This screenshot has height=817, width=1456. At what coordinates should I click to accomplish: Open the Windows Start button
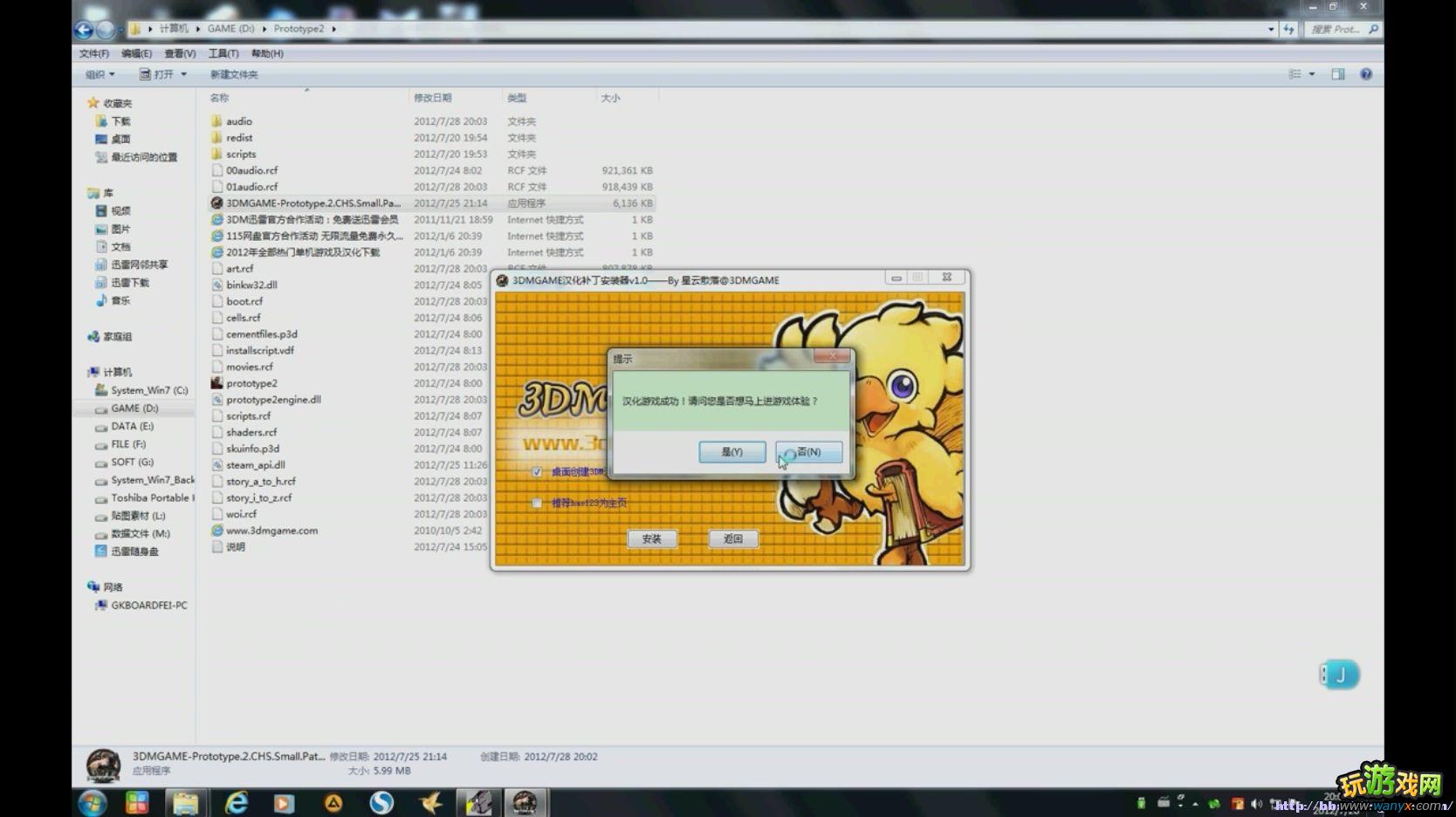pyautogui.click(x=93, y=803)
